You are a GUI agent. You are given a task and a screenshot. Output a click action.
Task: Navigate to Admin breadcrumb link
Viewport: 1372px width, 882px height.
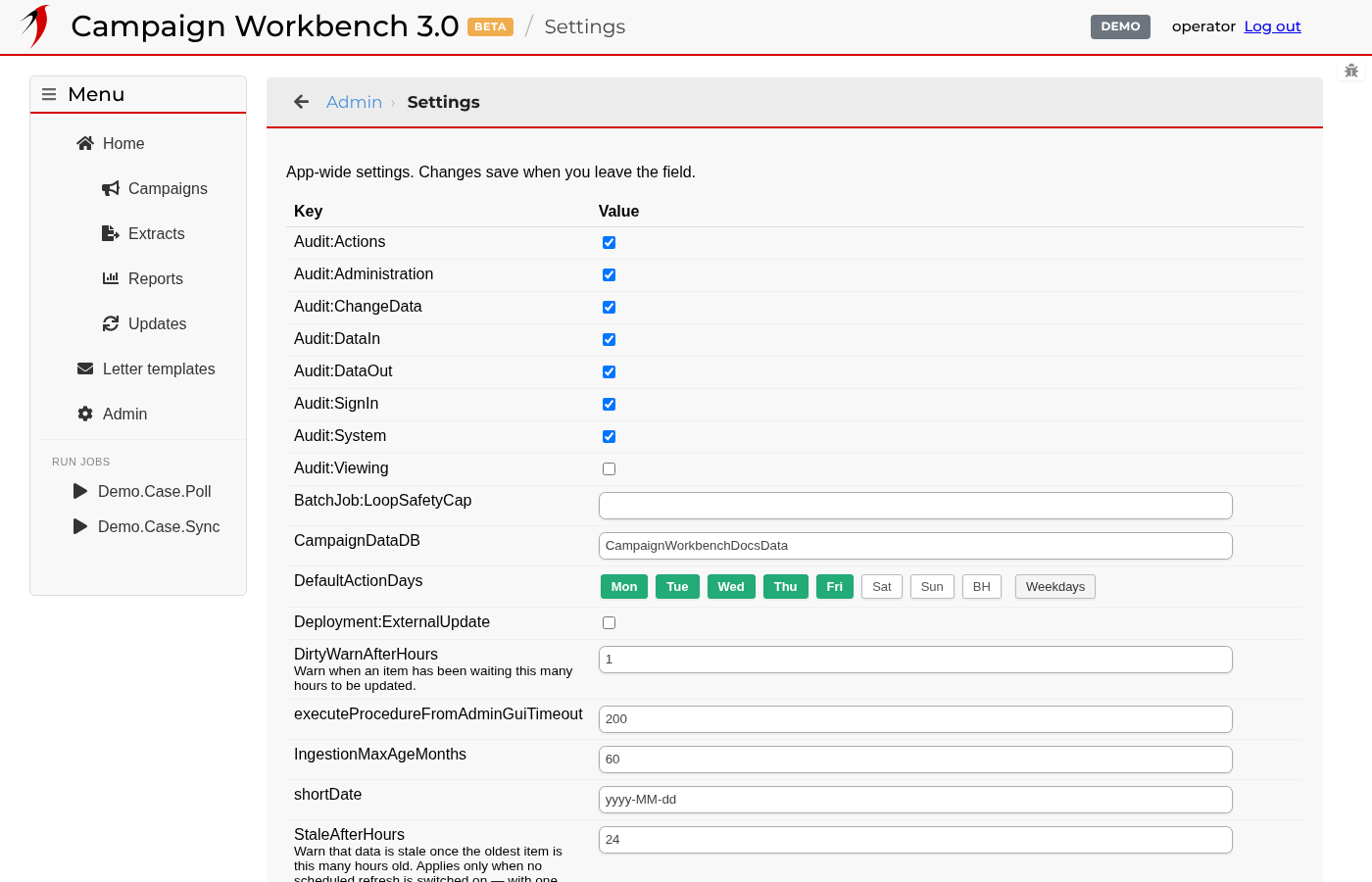tap(354, 102)
